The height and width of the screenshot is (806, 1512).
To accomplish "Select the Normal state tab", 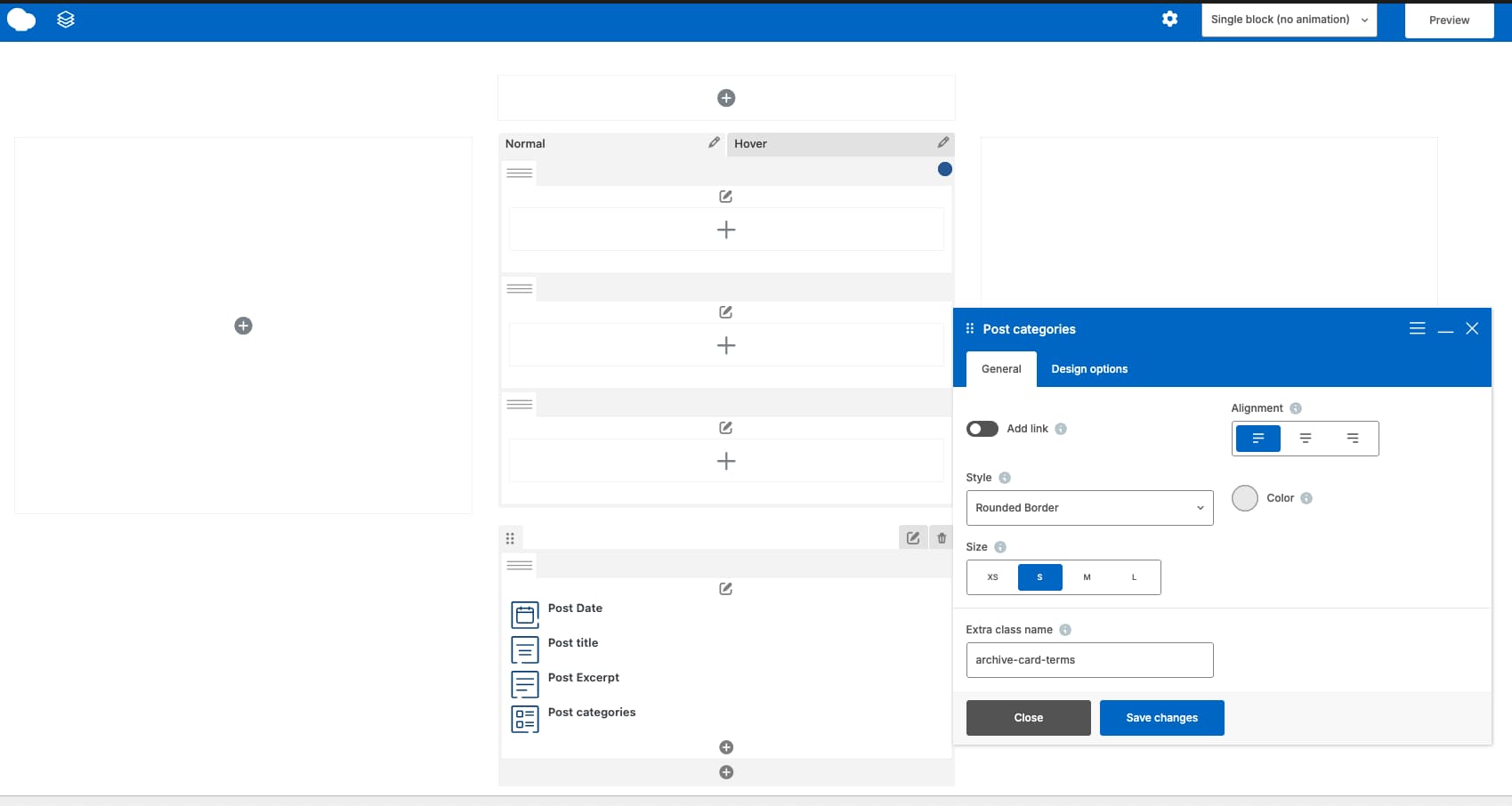I will pos(612,143).
